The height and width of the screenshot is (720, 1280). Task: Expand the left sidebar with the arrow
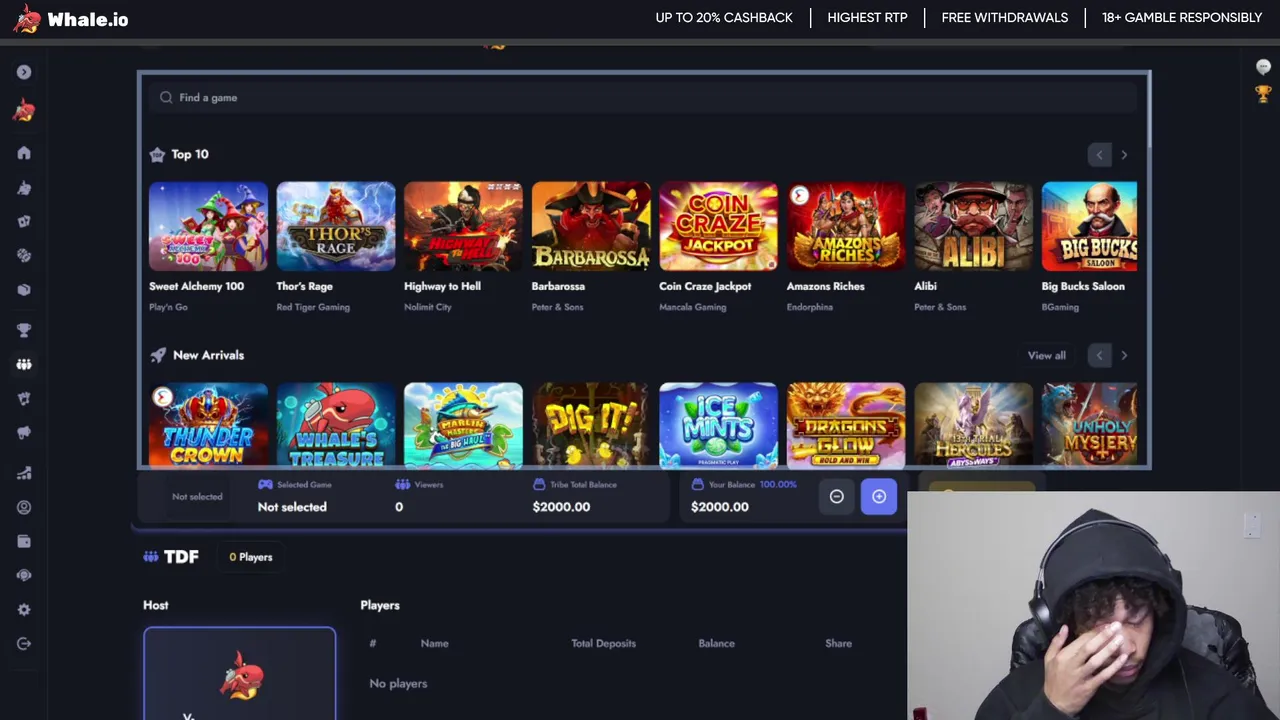click(x=24, y=72)
